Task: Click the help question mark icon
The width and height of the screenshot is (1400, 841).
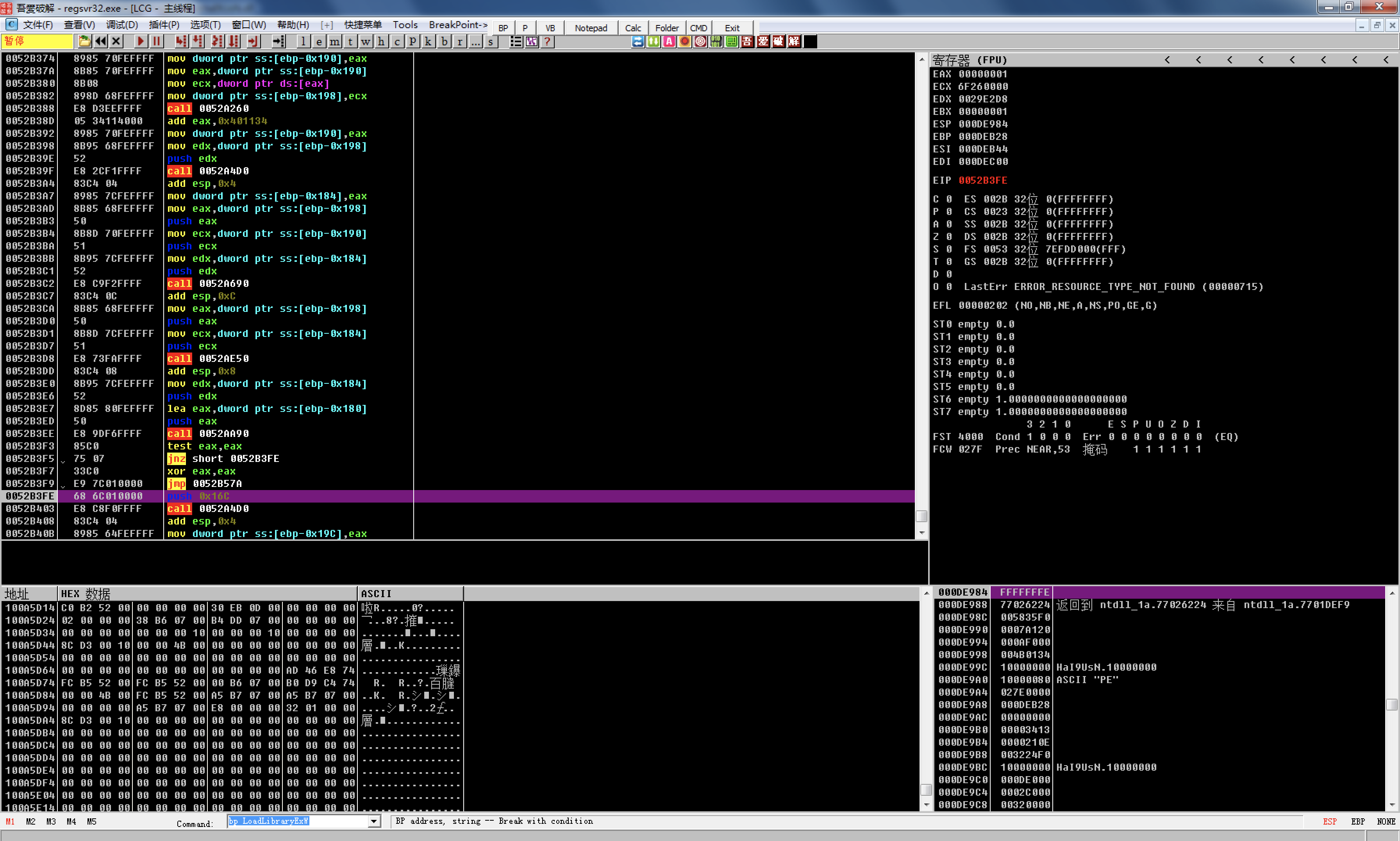Action: (x=546, y=41)
